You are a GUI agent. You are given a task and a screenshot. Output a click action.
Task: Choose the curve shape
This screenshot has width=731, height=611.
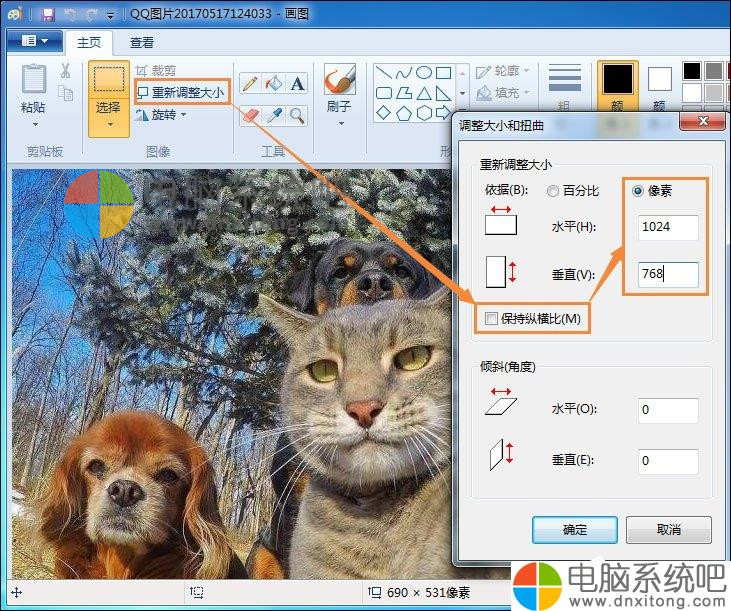(403, 73)
